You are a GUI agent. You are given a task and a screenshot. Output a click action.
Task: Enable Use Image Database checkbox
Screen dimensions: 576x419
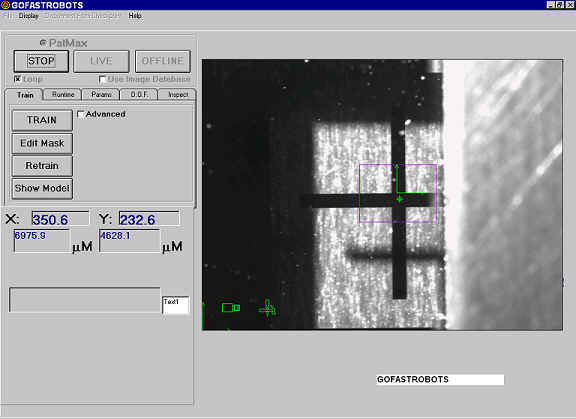(x=102, y=79)
